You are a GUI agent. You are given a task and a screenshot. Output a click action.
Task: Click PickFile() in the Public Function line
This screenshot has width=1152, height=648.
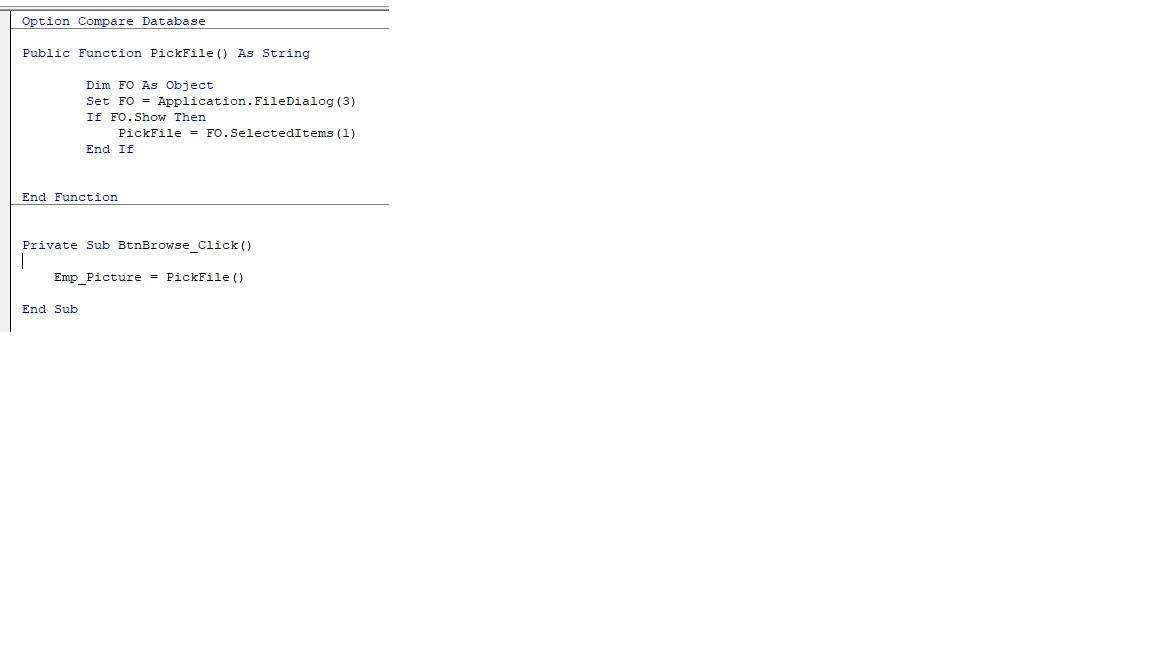pos(190,54)
